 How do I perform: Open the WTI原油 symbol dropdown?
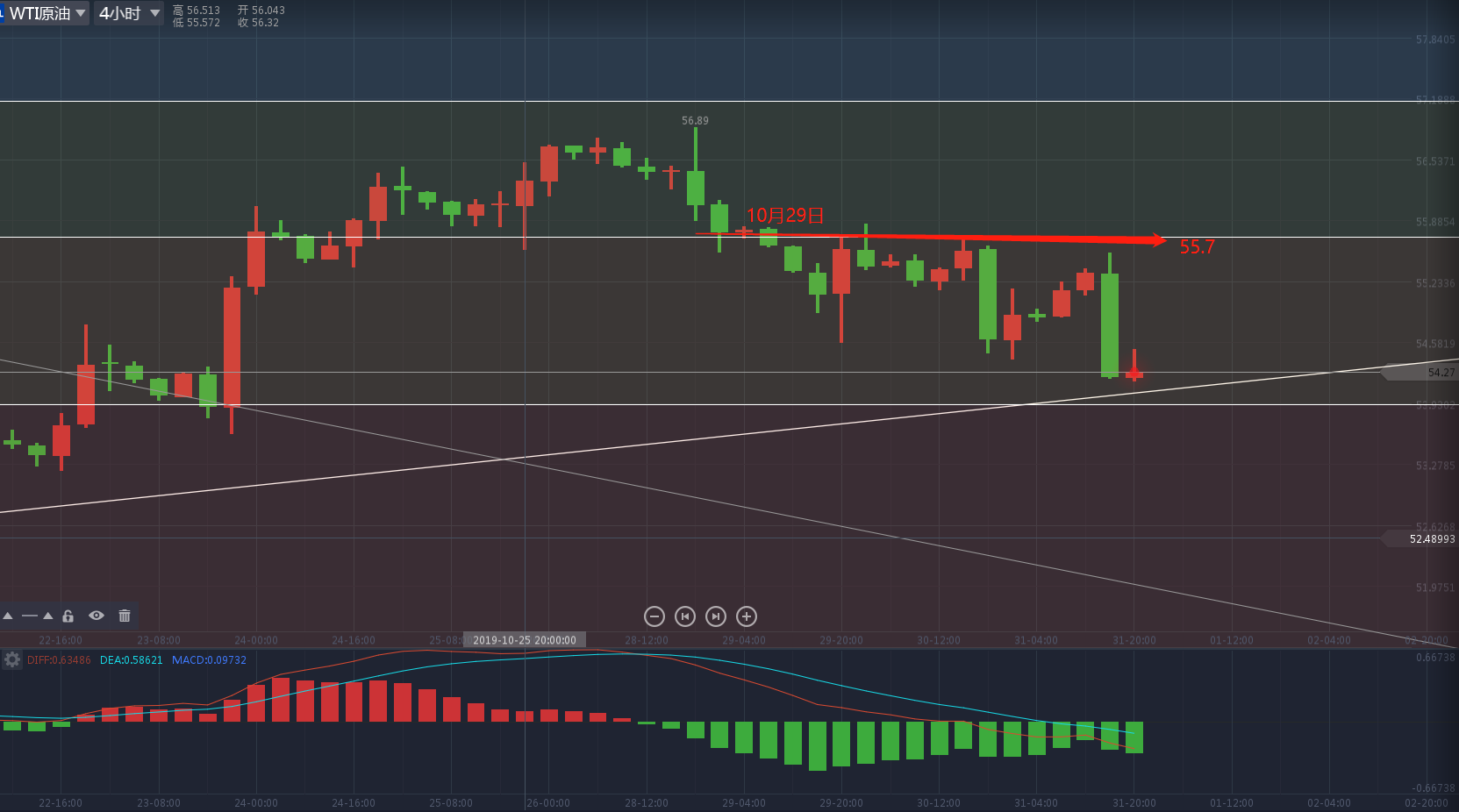44,13
